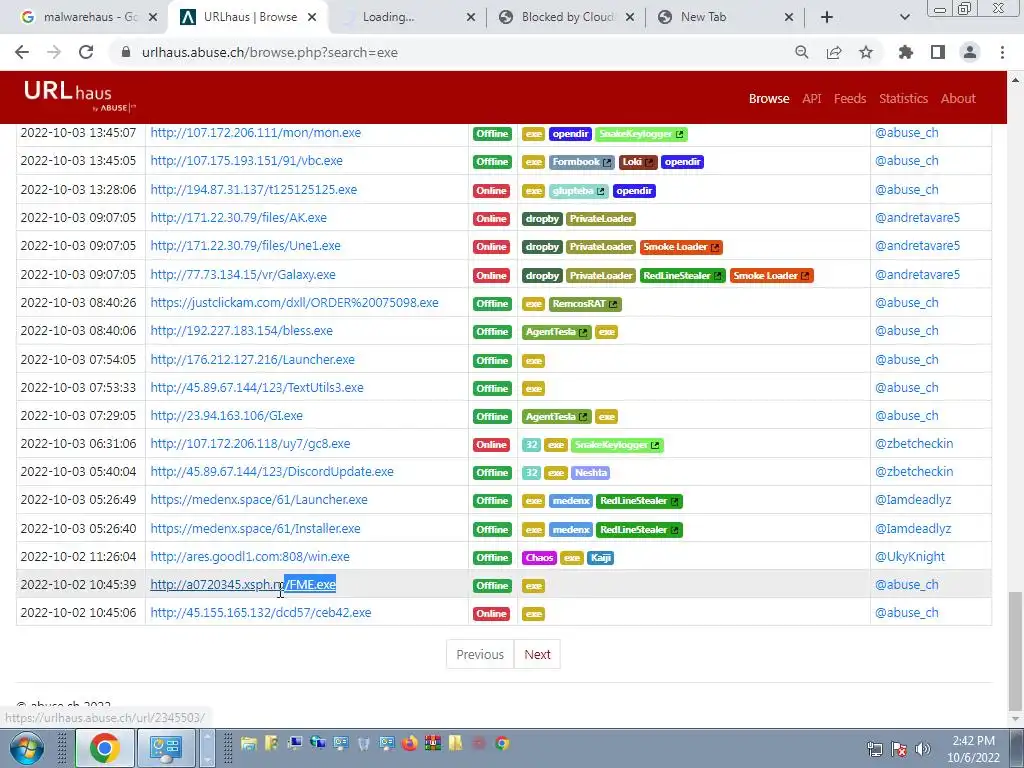Open a new tab with the plus button
Viewport: 1024px width, 768px height.
pos(827,18)
